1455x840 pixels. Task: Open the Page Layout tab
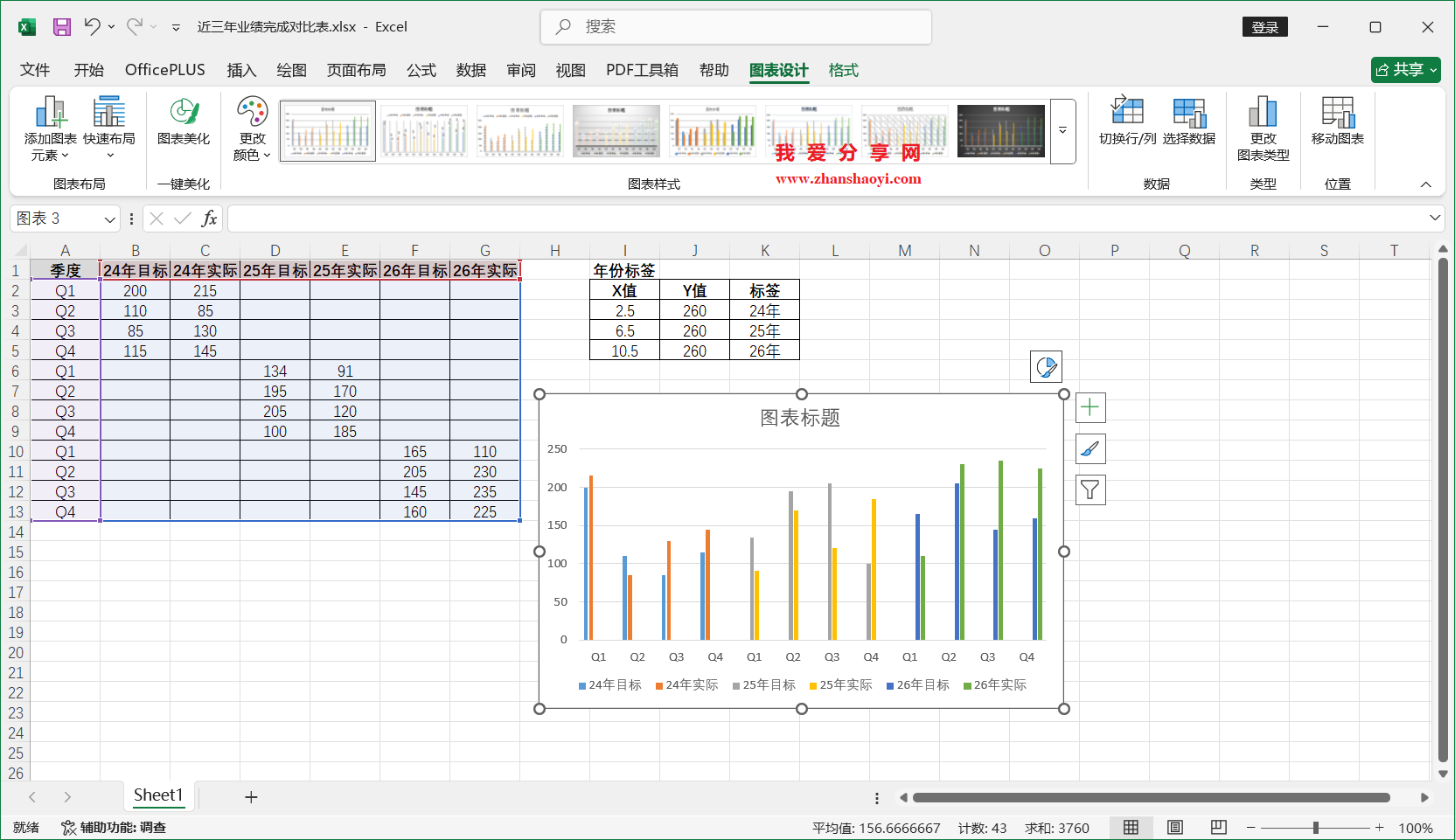pyautogui.click(x=357, y=70)
